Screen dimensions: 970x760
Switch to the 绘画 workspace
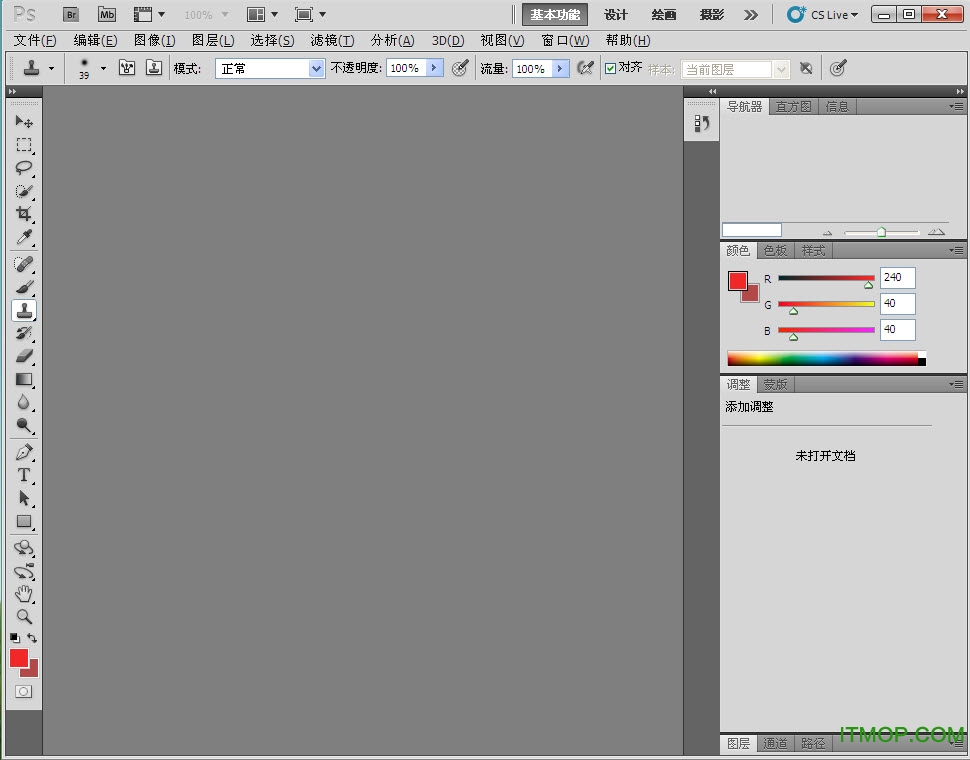(663, 14)
